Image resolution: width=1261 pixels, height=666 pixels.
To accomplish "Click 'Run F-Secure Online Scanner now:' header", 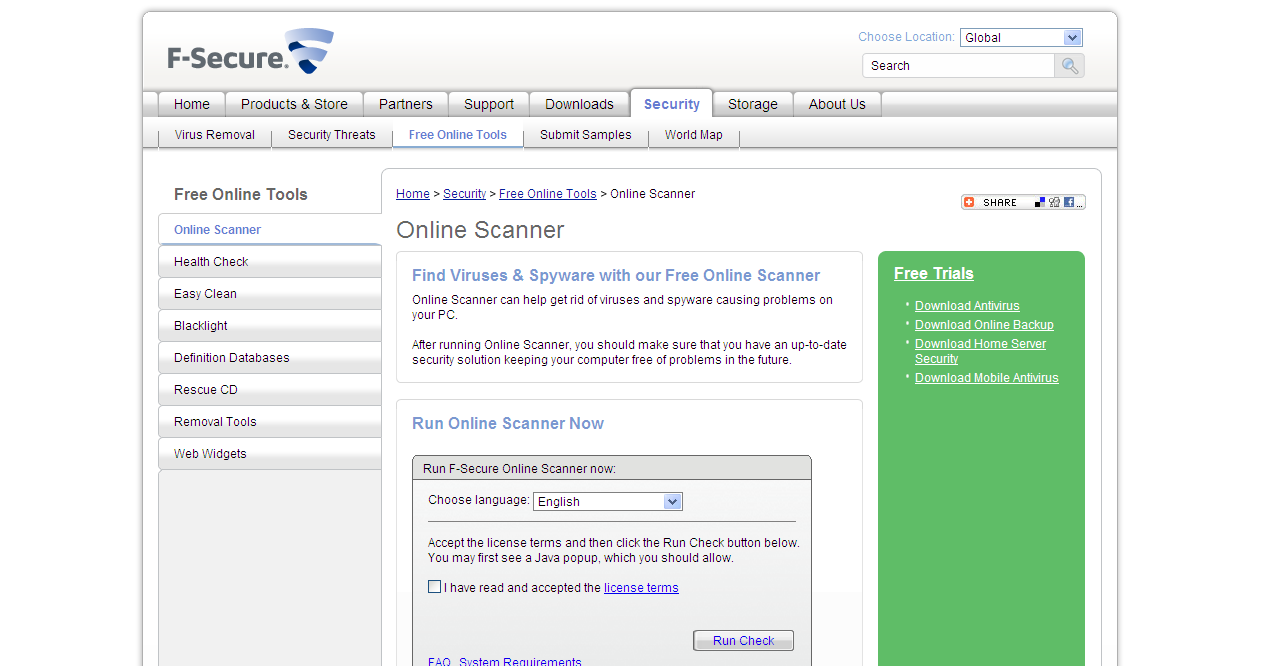I will click(x=519, y=468).
